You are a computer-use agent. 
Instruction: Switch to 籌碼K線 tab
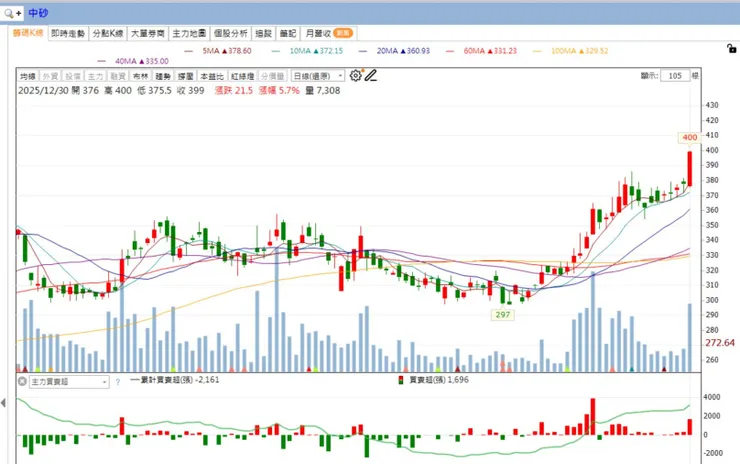tap(28, 33)
